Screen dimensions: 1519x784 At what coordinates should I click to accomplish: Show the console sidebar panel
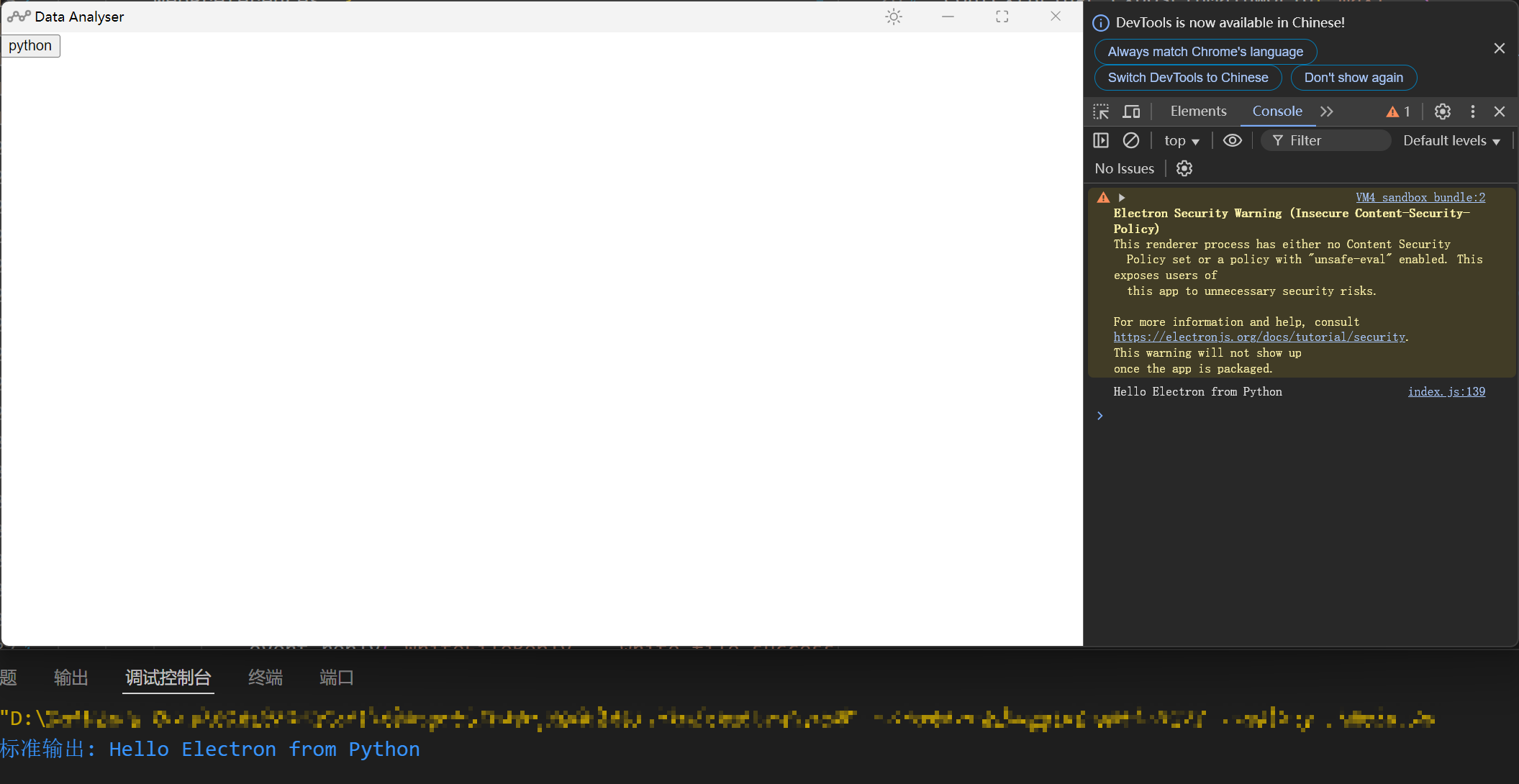[x=1101, y=140]
